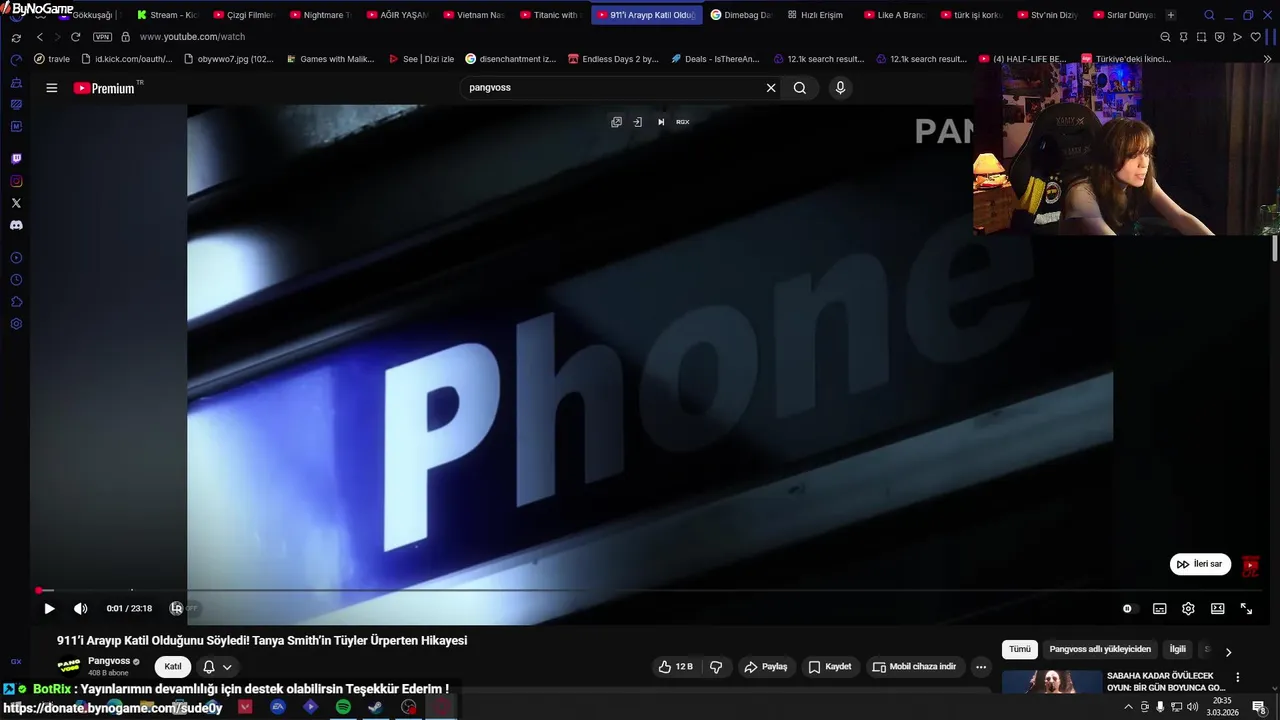Open a new browser tab with plus
1280x720 pixels.
point(1171,15)
